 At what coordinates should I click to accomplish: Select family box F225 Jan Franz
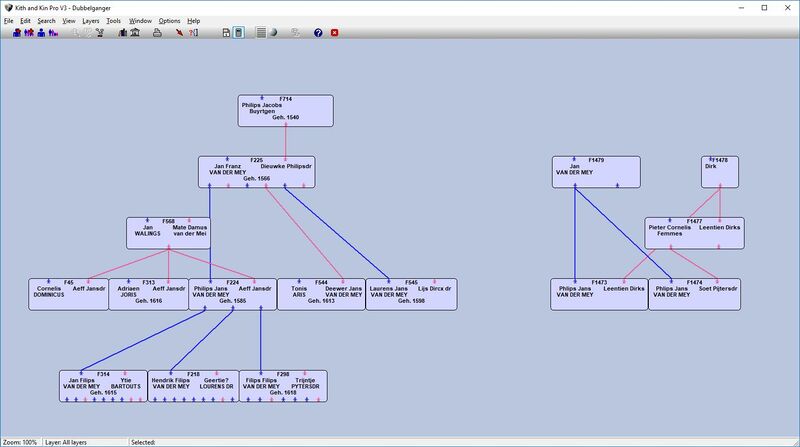[x=257, y=172]
